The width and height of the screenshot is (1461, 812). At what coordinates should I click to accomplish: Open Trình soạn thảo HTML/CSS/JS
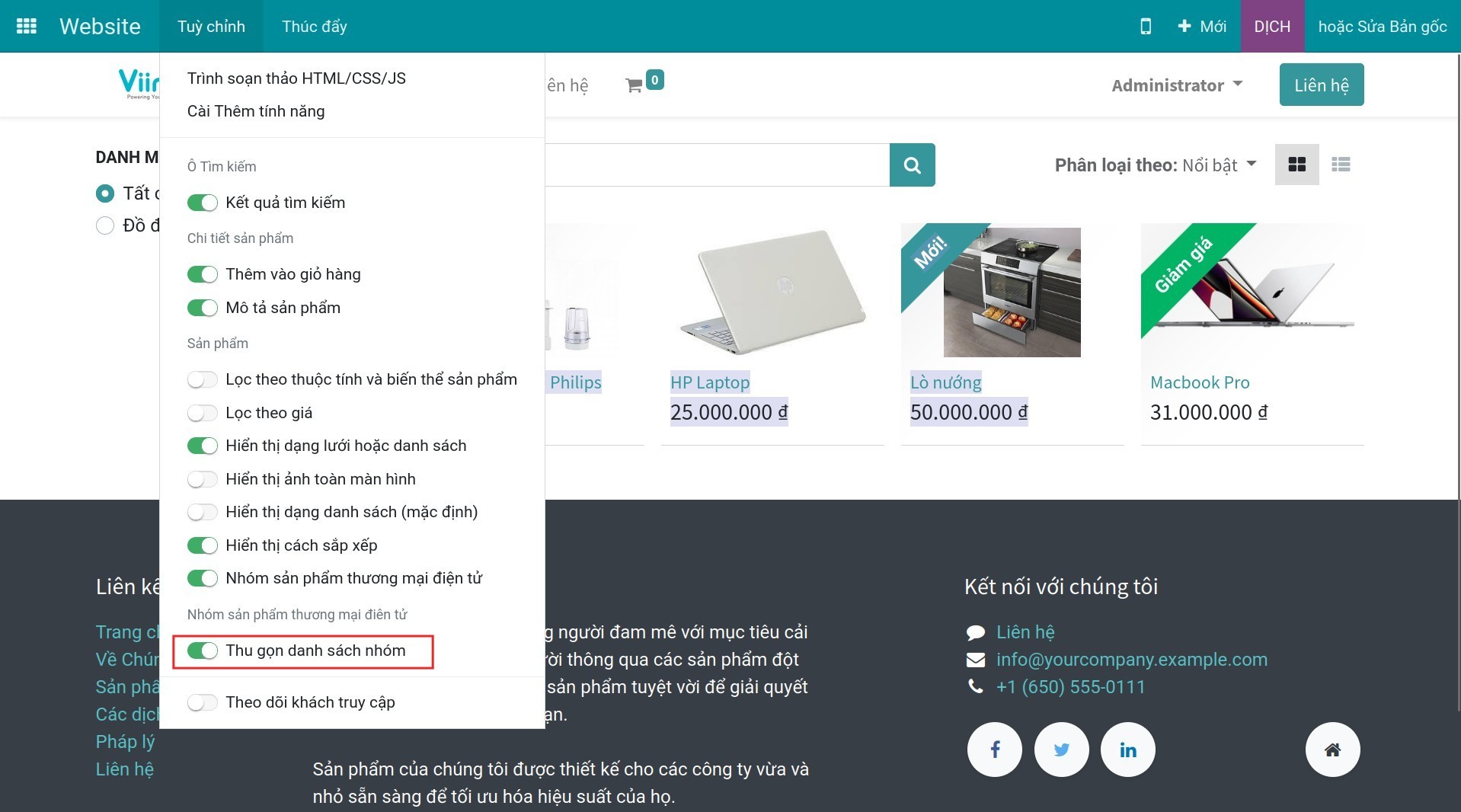(296, 78)
